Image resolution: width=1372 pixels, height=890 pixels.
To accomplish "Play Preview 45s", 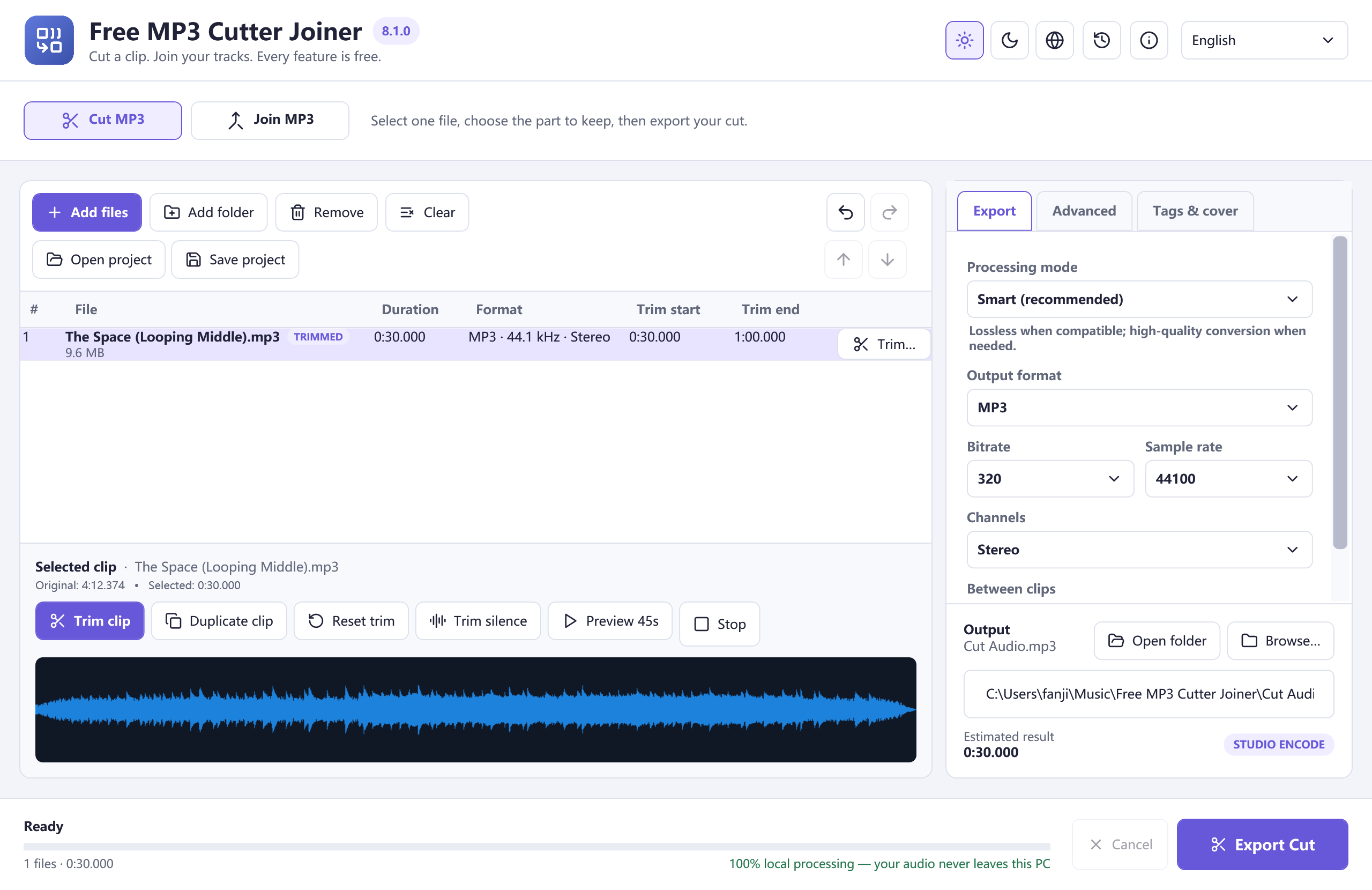I will coord(610,621).
